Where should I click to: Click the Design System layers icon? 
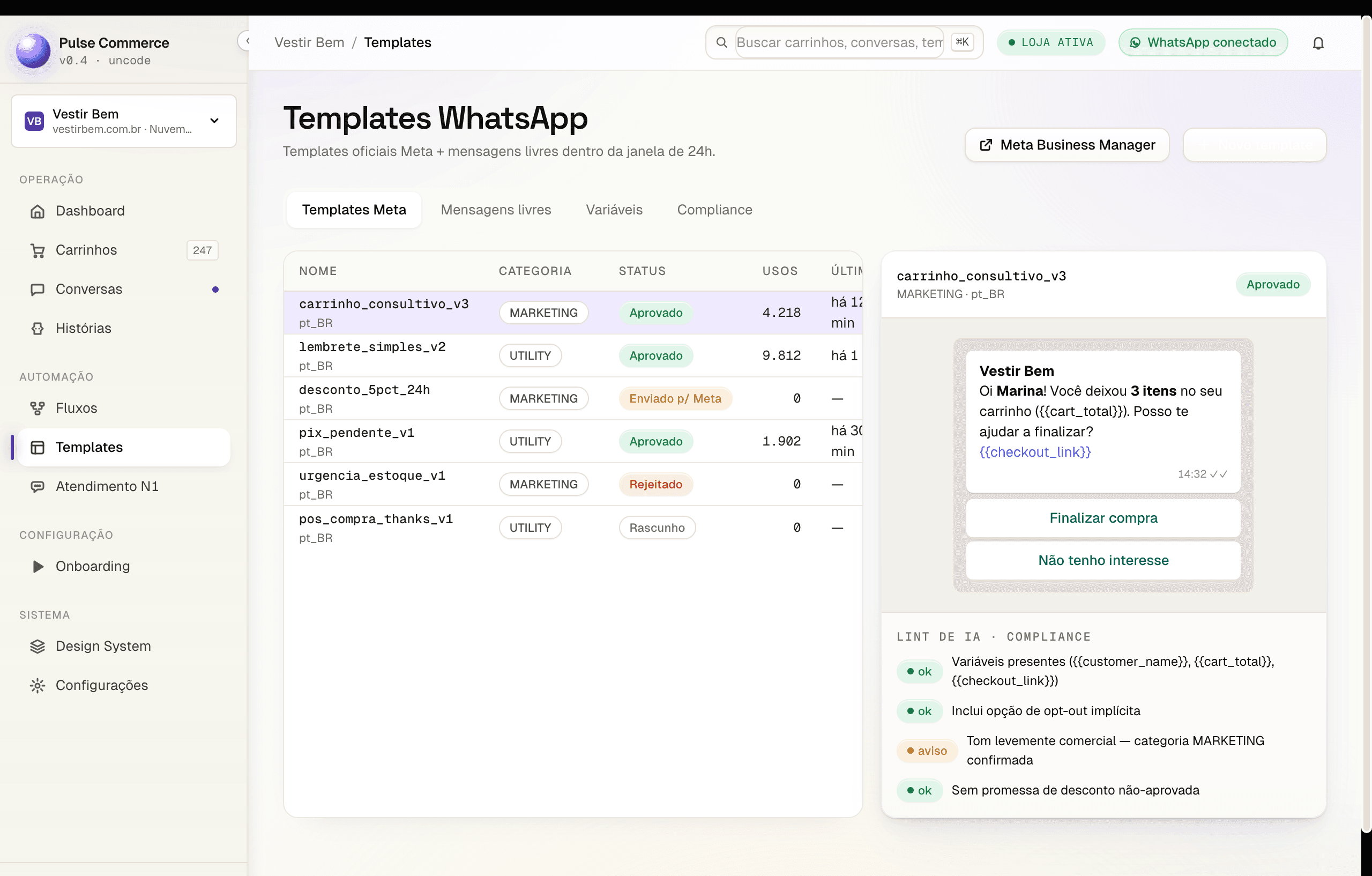pyautogui.click(x=38, y=647)
